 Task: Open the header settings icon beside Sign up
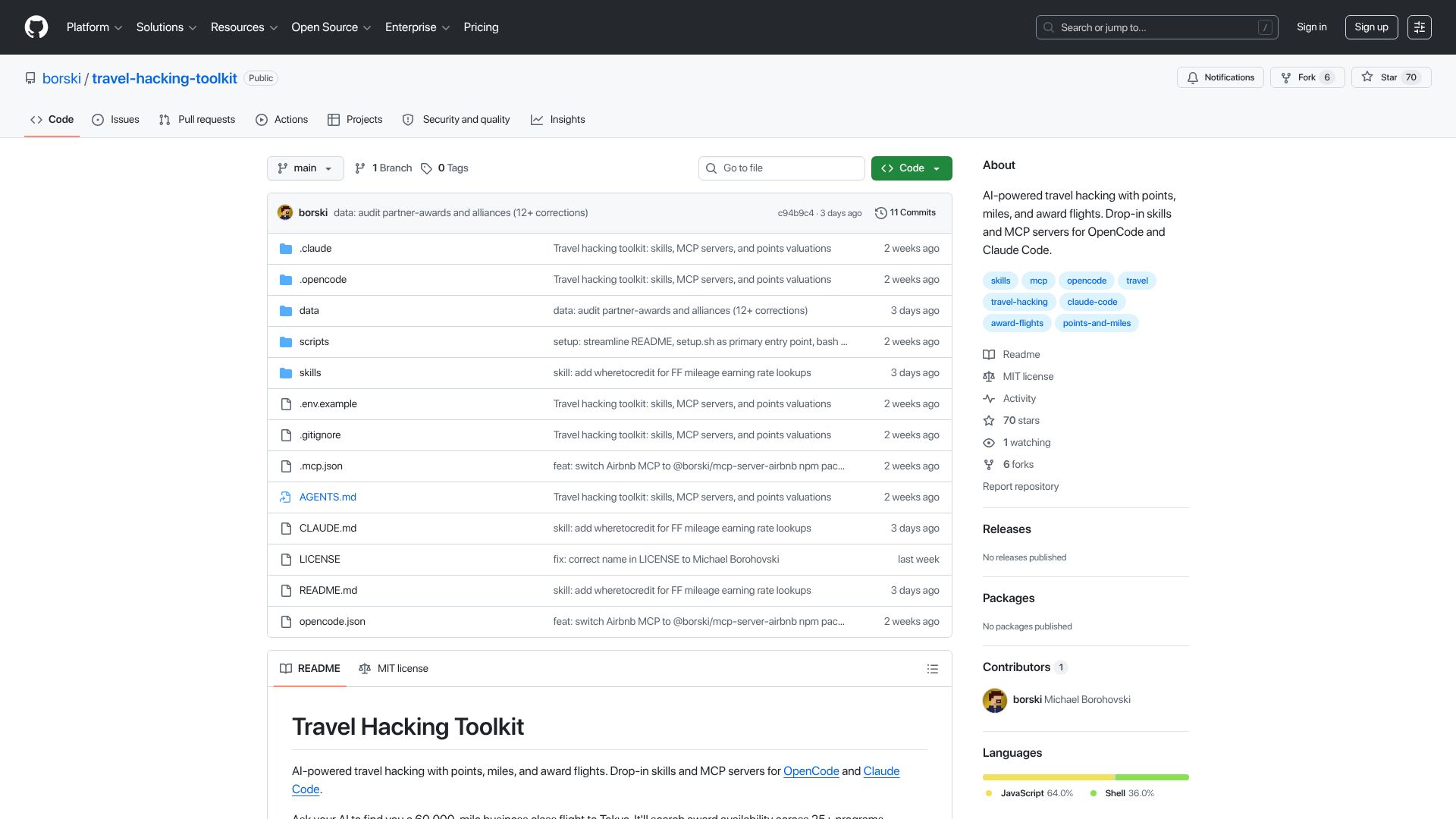tap(1420, 27)
